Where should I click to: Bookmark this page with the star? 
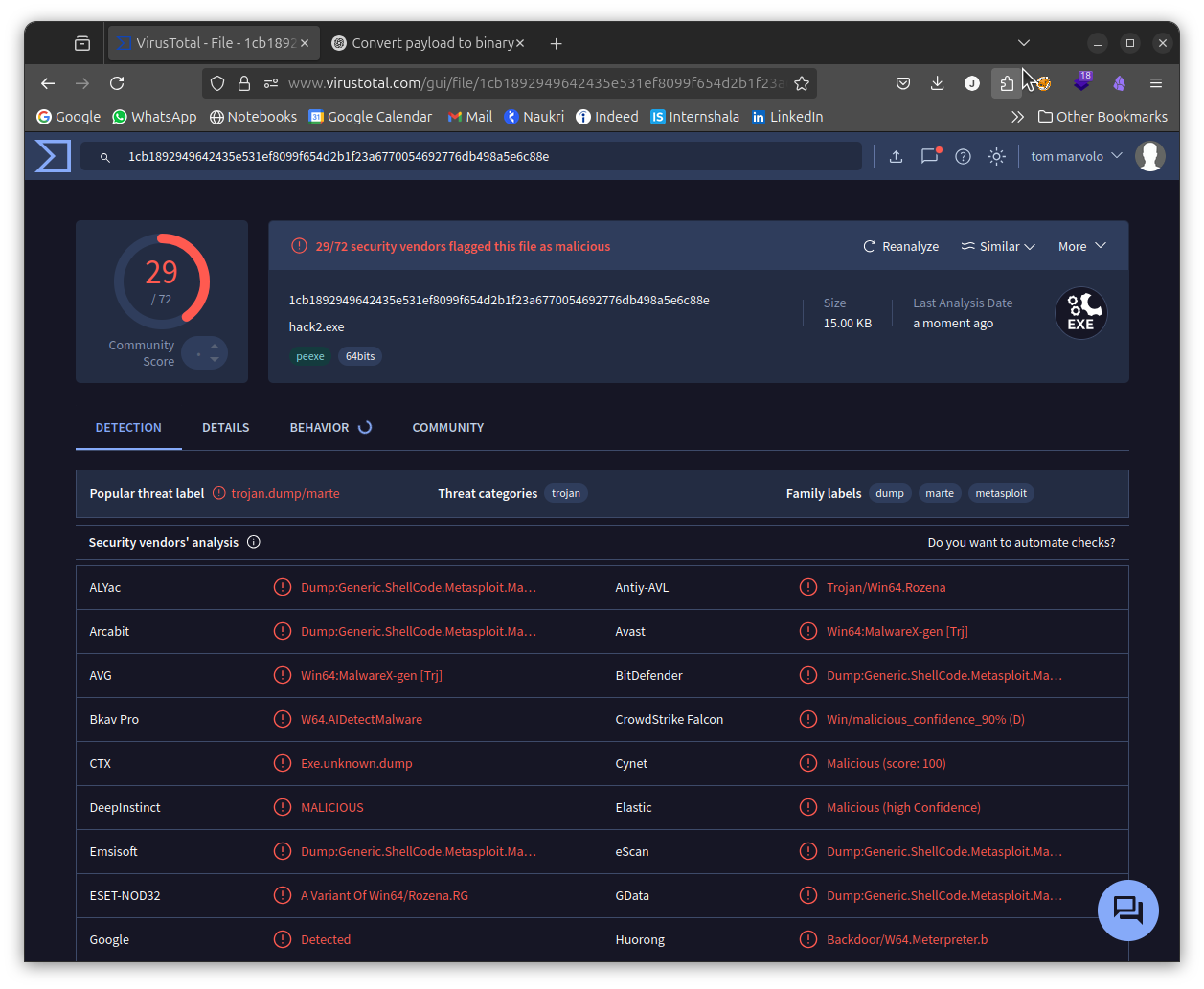(802, 83)
